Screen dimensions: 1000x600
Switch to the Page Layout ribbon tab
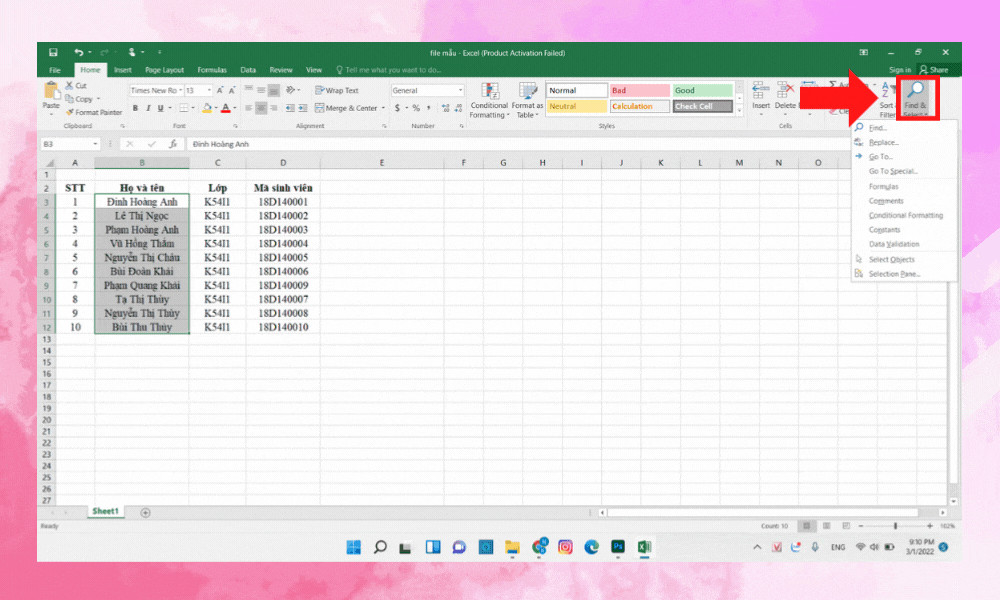tap(164, 70)
